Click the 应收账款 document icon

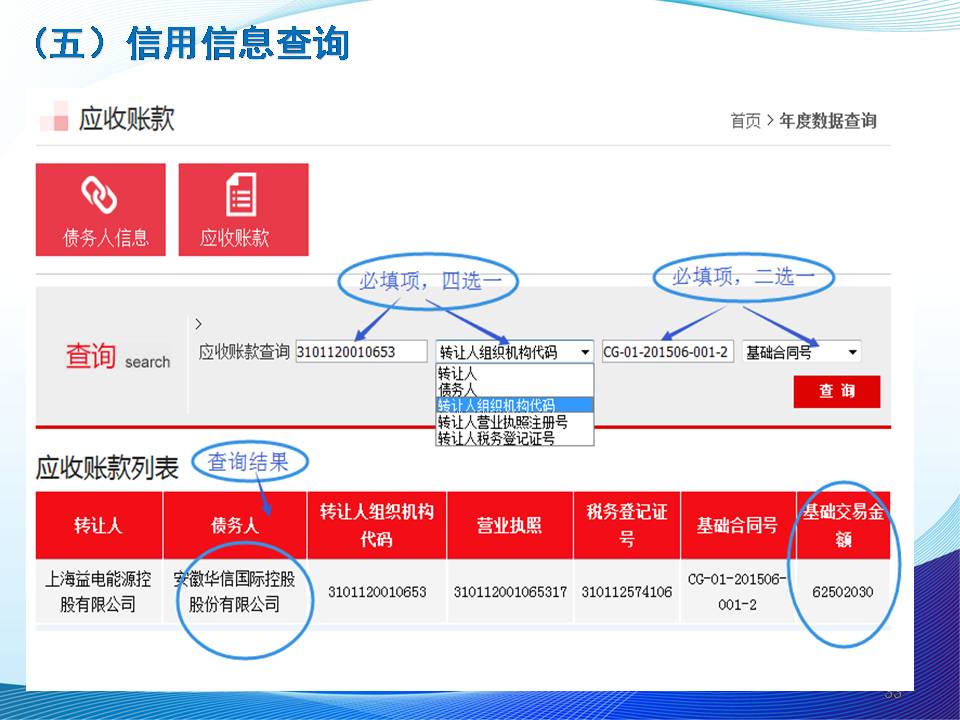coord(240,194)
